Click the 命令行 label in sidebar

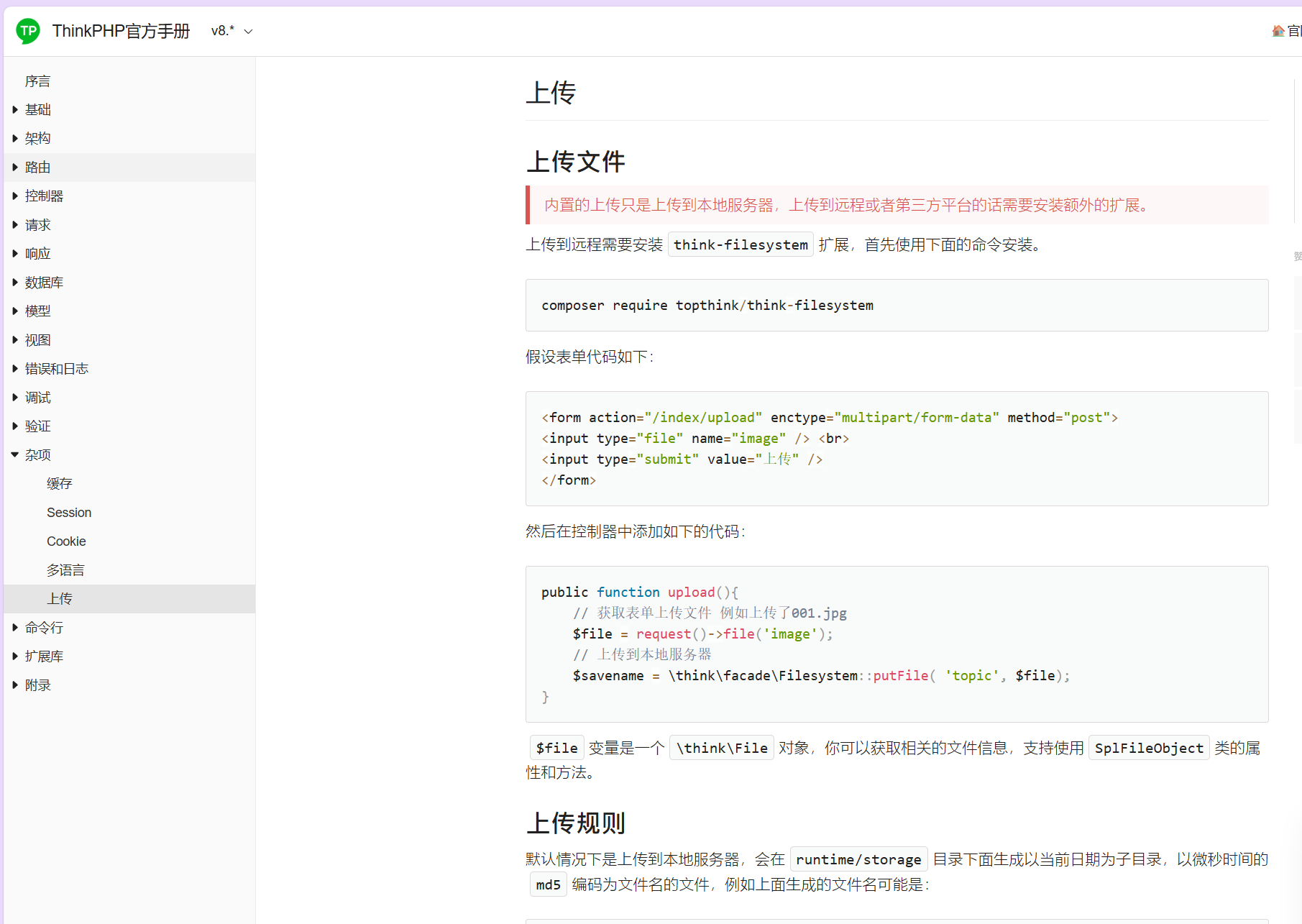point(44,628)
